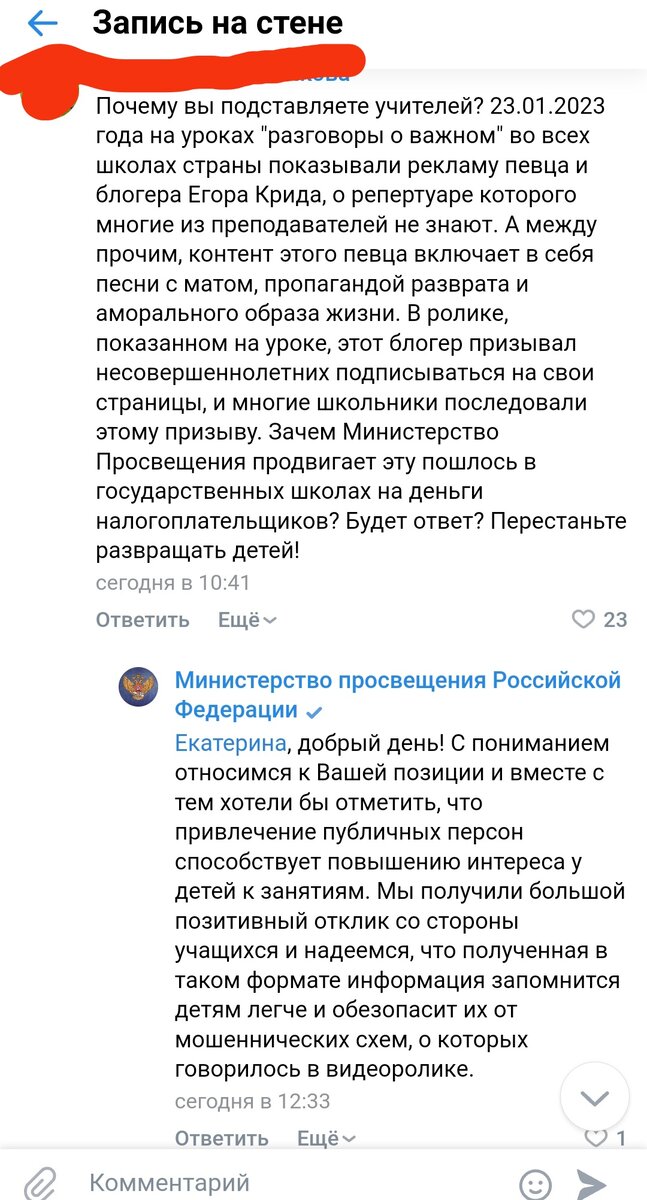Image resolution: width=647 pixels, height=1200 pixels.
Task: Tap the "Запись на стене" header title
Action: point(218,23)
